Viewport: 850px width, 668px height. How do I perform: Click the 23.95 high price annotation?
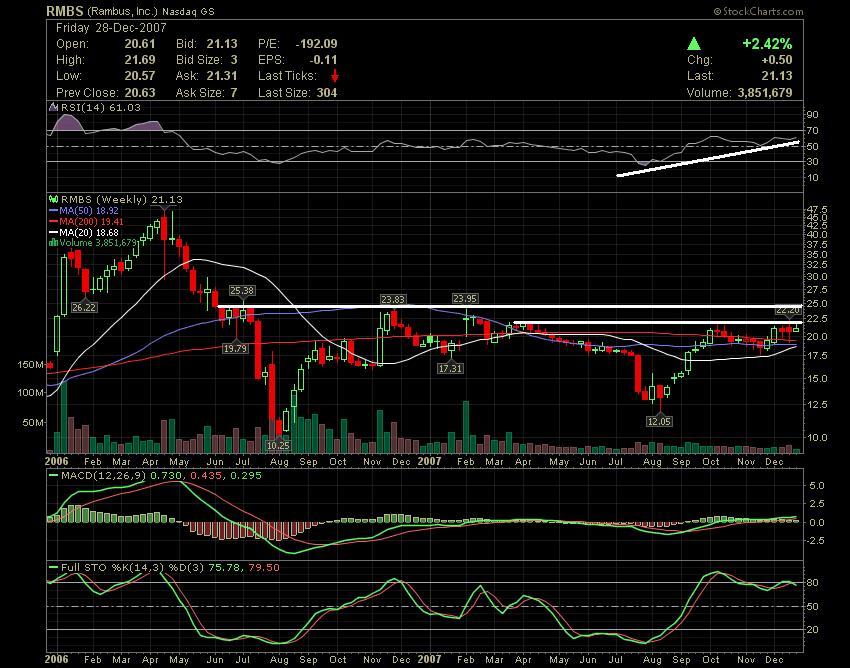point(465,298)
